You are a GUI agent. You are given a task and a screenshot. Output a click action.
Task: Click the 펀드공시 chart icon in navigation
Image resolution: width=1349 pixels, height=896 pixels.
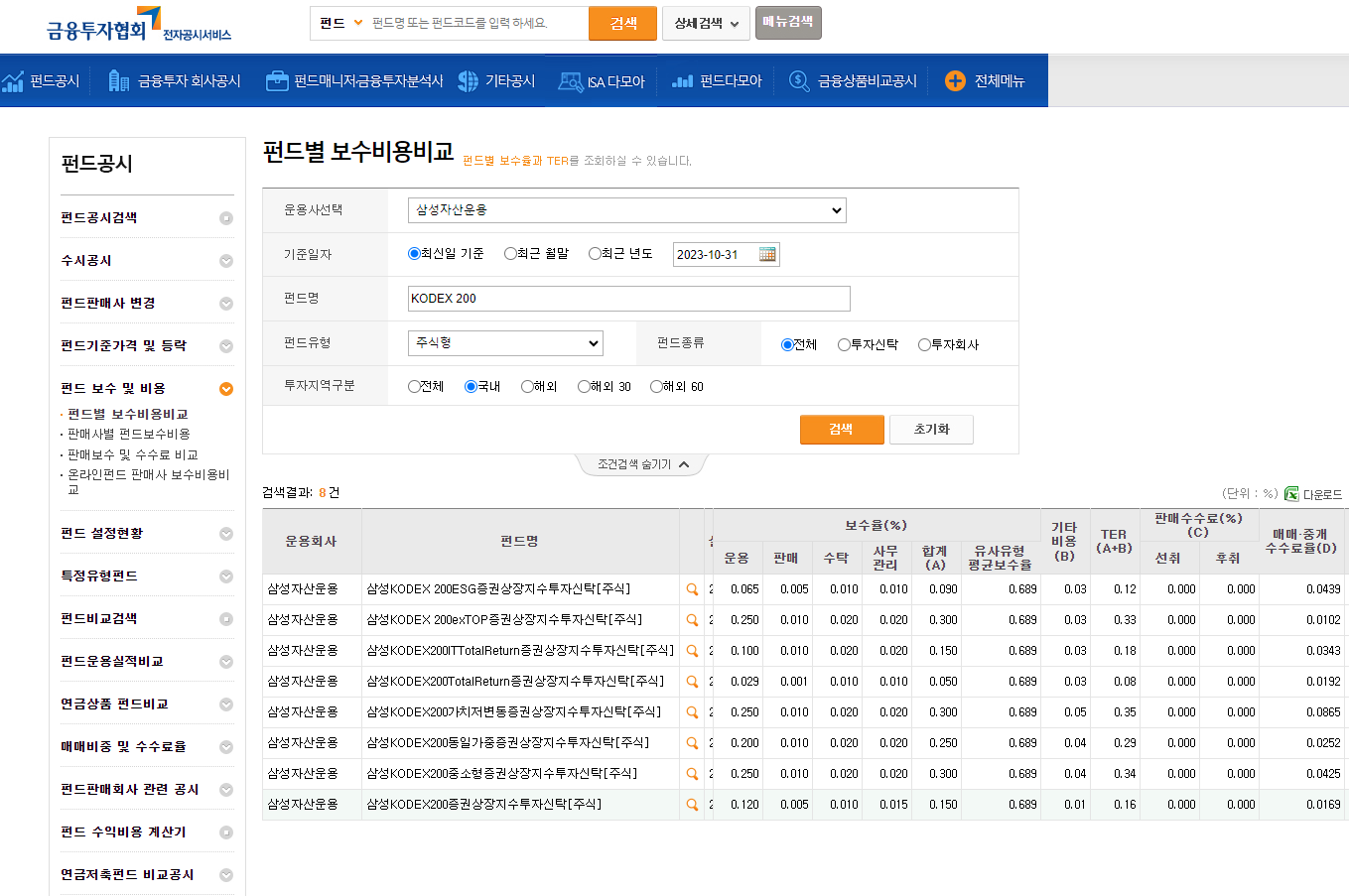(x=13, y=80)
